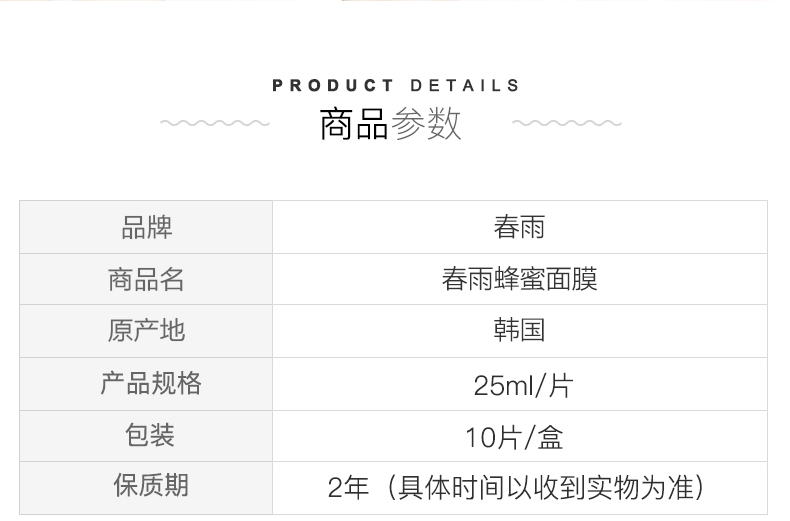Viewport: 790px width, 521px height.
Task: Click the black 商品 title text
Action: [353, 125]
